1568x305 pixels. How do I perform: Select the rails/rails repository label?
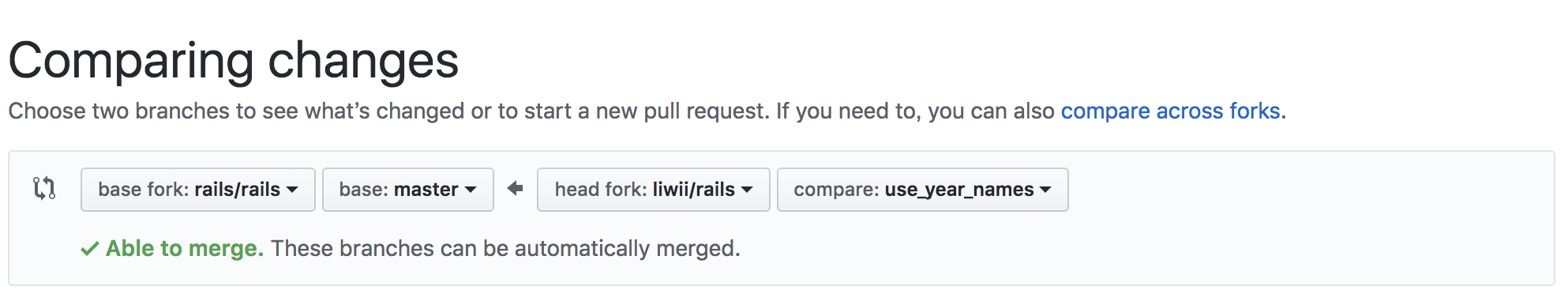[x=237, y=190]
